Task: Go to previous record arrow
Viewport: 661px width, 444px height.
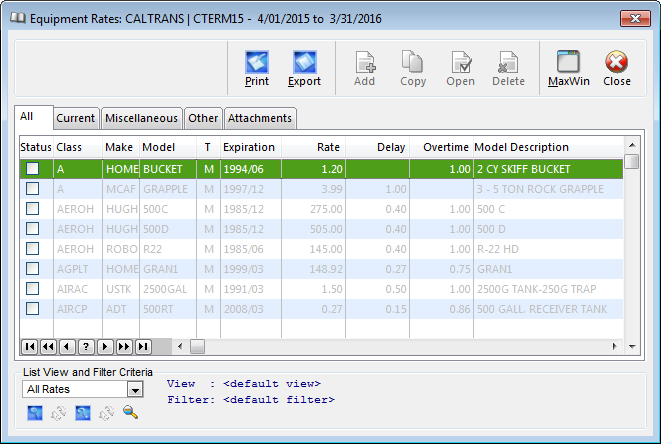Action: (x=67, y=347)
